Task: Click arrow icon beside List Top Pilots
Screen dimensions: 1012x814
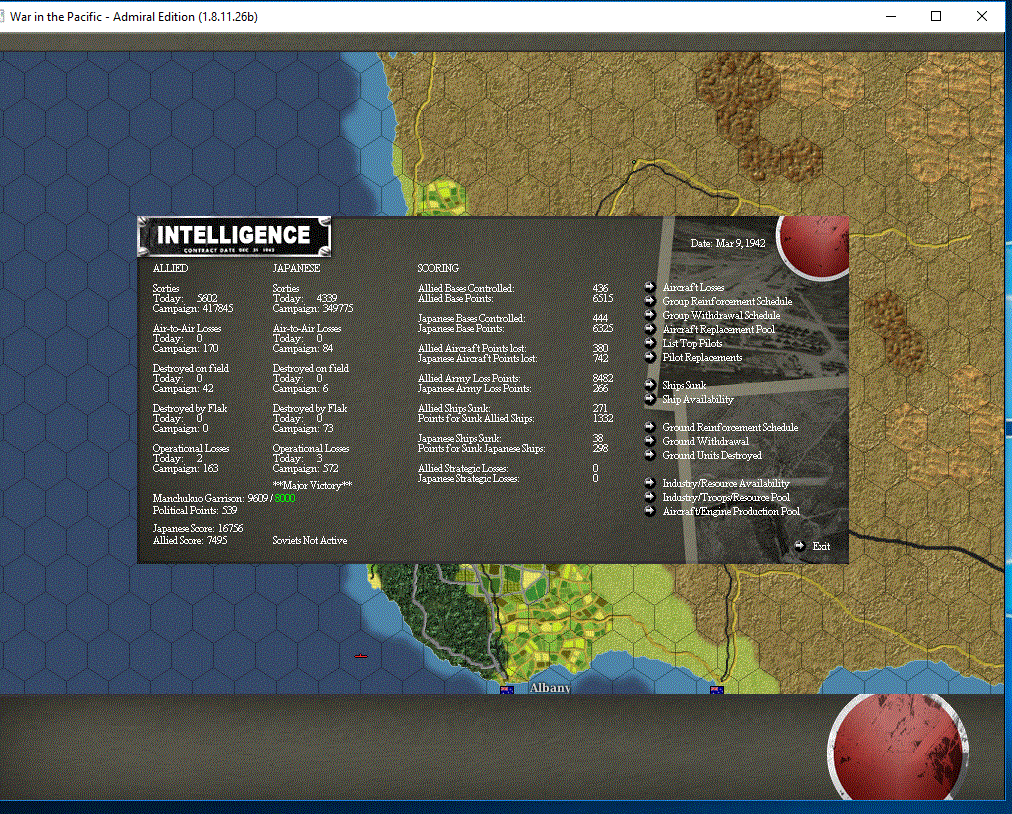Action: pos(650,343)
